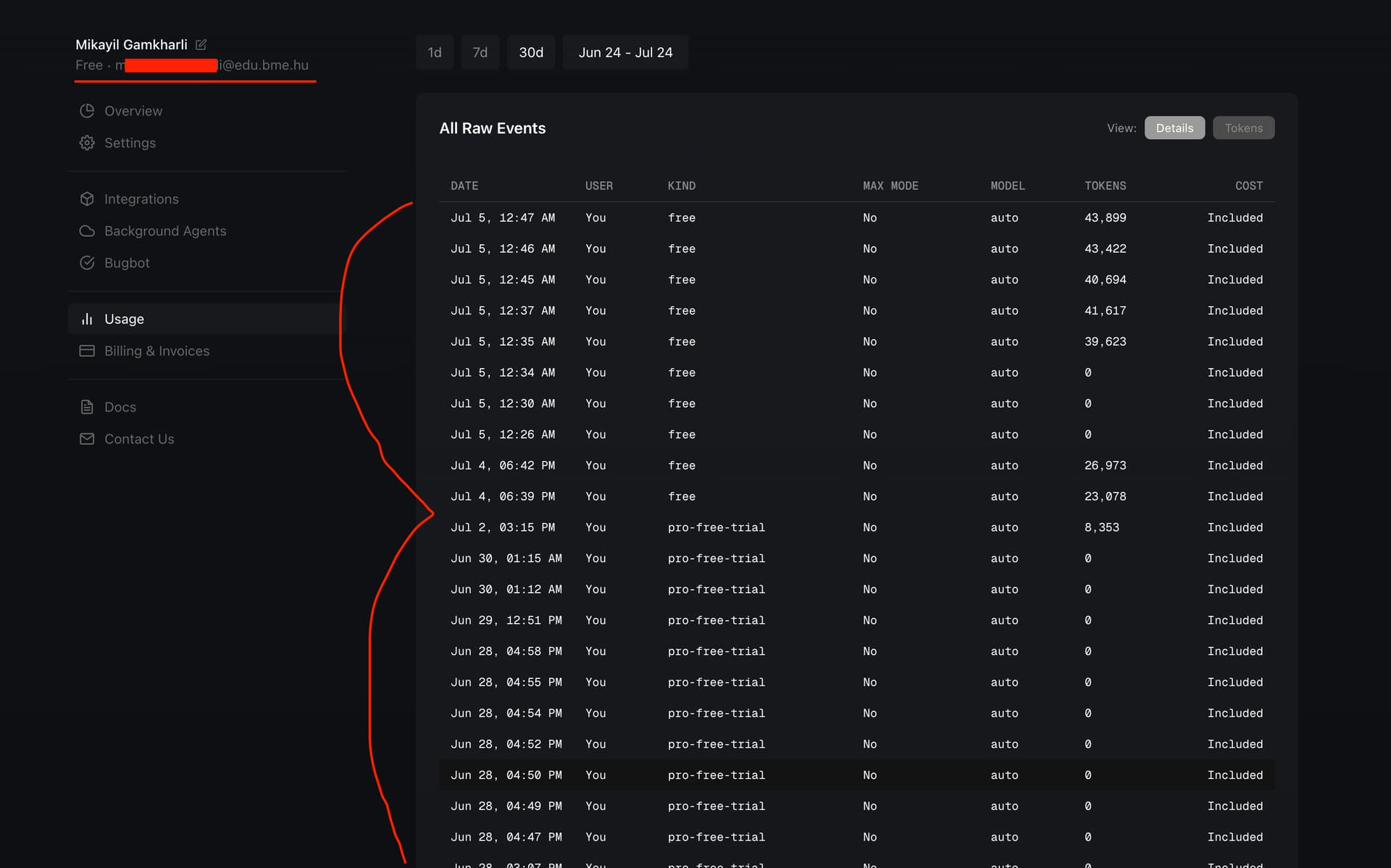Click the Background Agents cloud icon
Viewport: 1391px width, 868px height.
tap(87, 231)
